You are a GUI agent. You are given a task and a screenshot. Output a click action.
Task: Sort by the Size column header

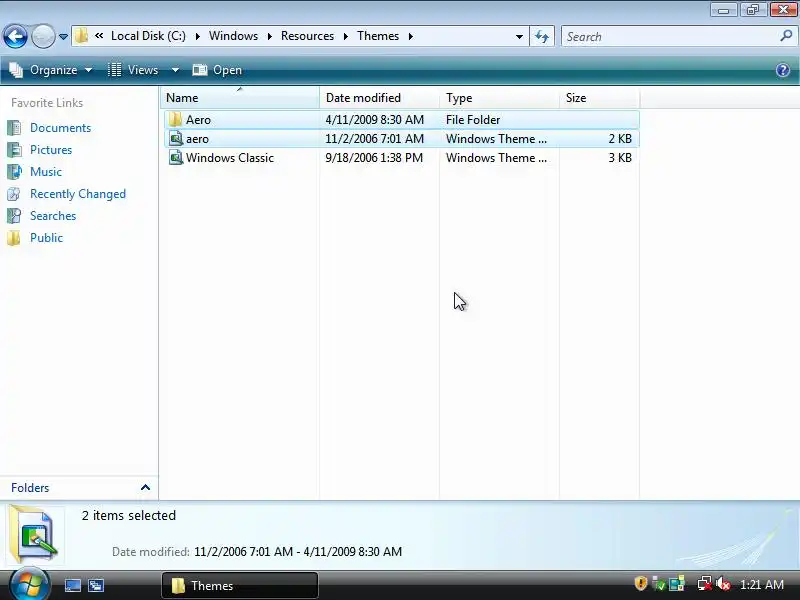pos(599,97)
